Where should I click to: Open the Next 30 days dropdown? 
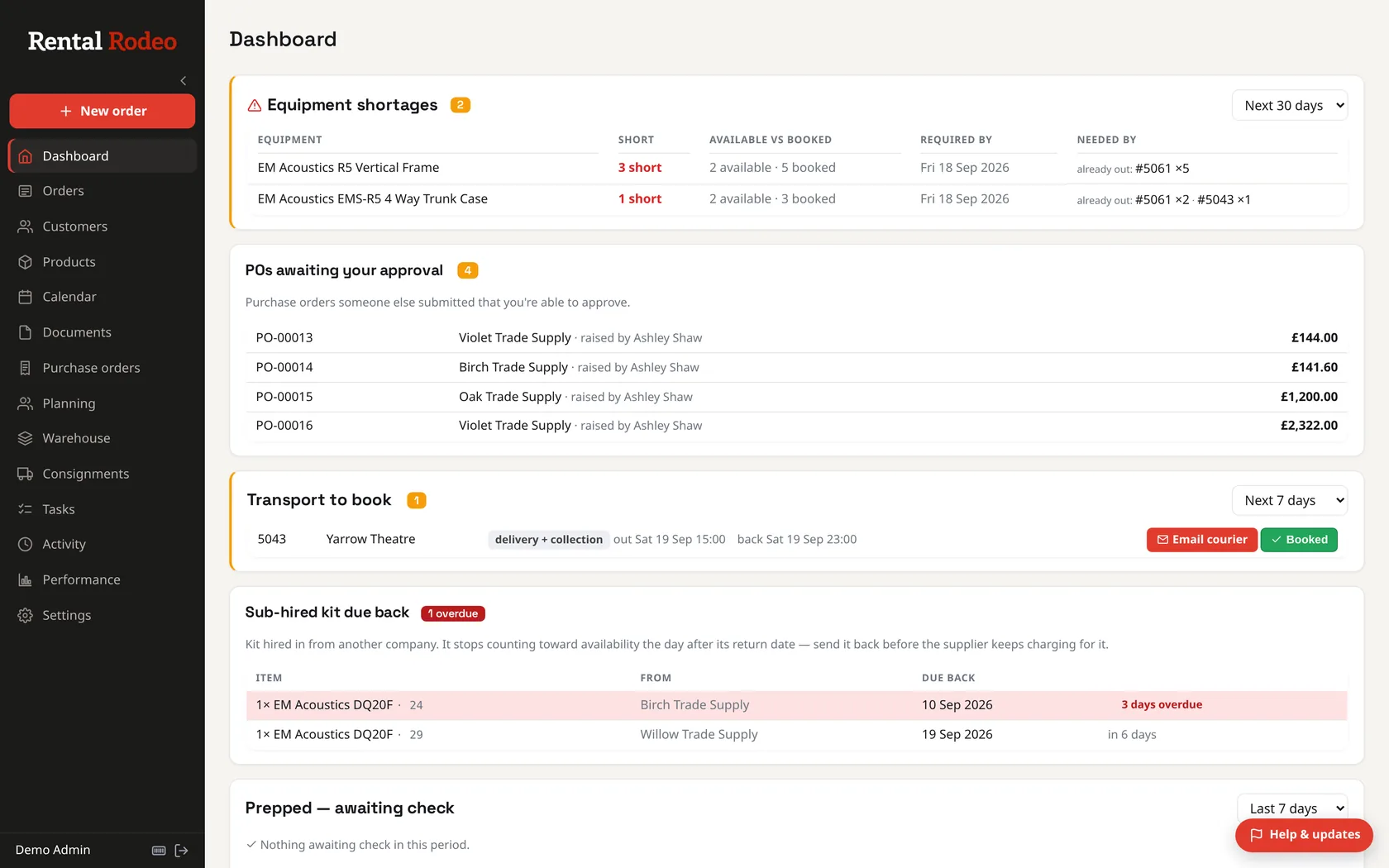[1290, 105]
